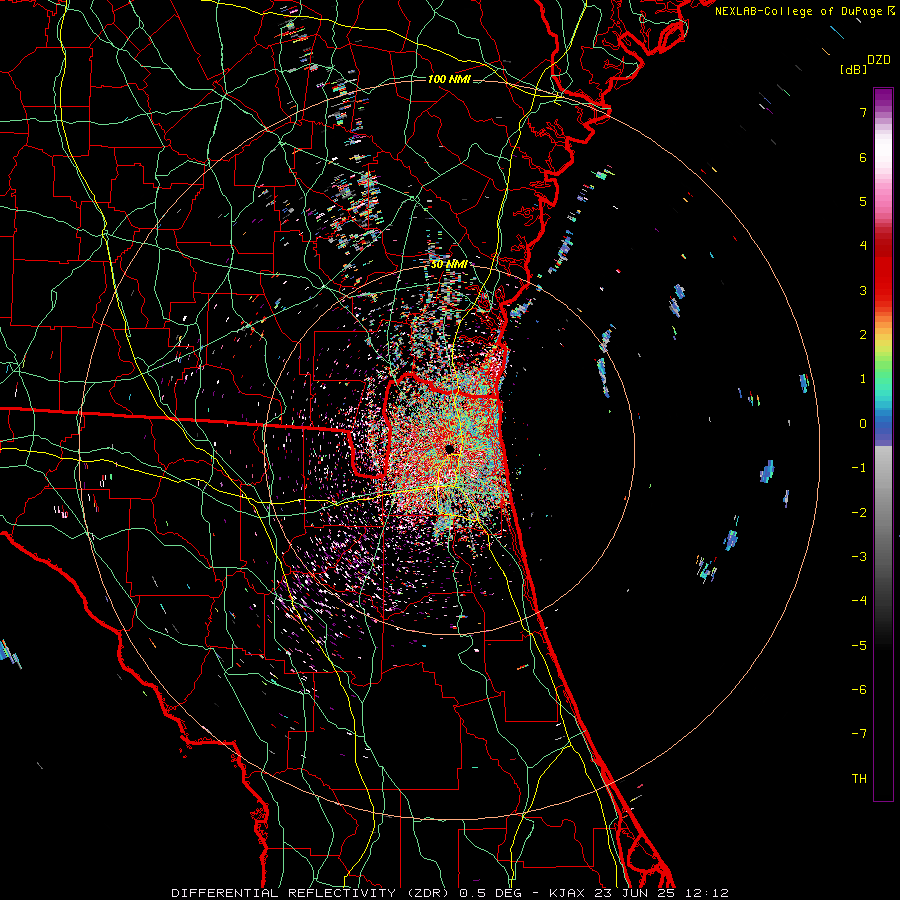Click the black radar site dot

coord(450,449)
